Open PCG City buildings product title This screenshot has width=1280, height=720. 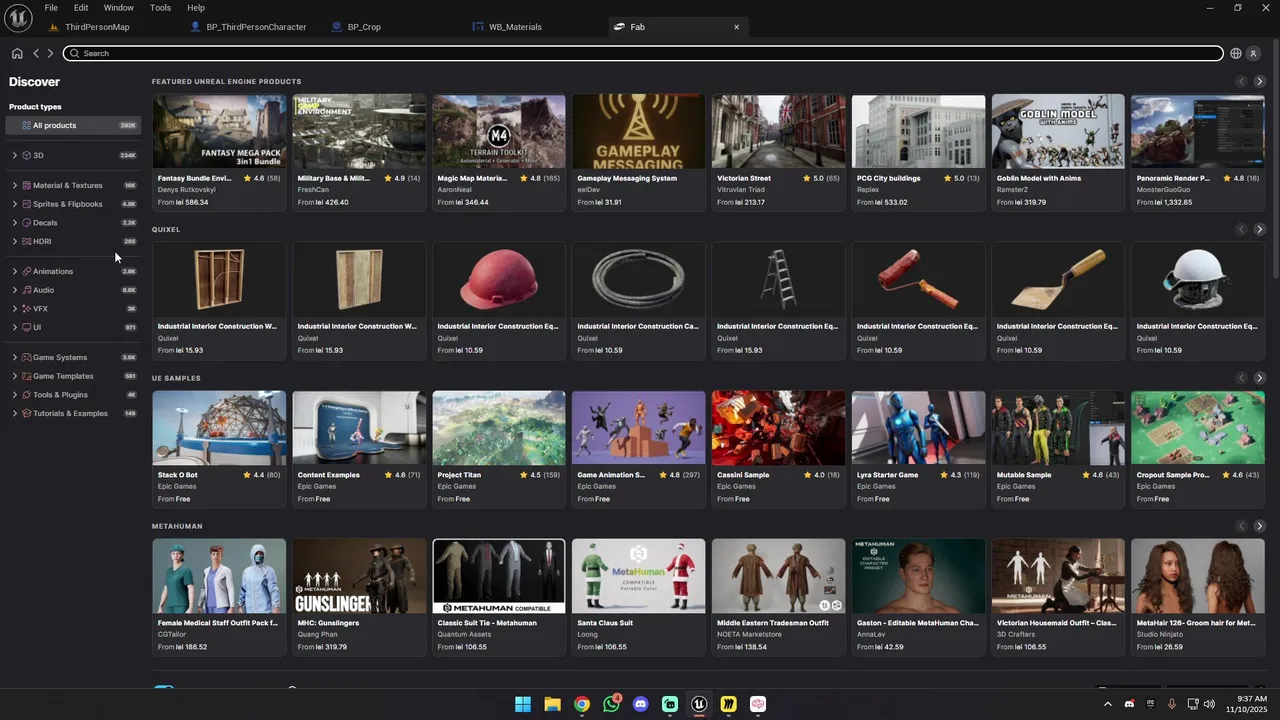889,178
